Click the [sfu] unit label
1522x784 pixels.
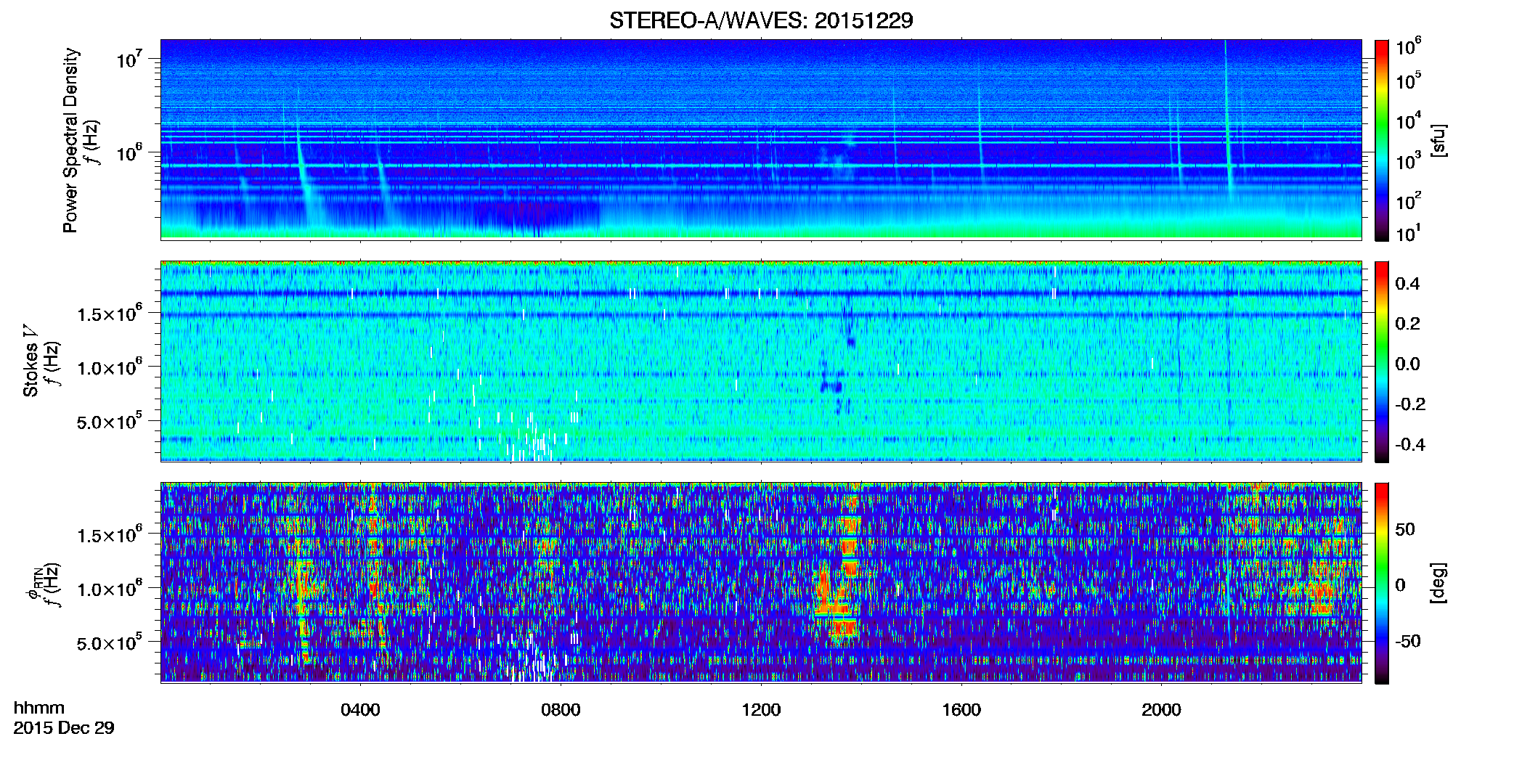pos(1438,140)
